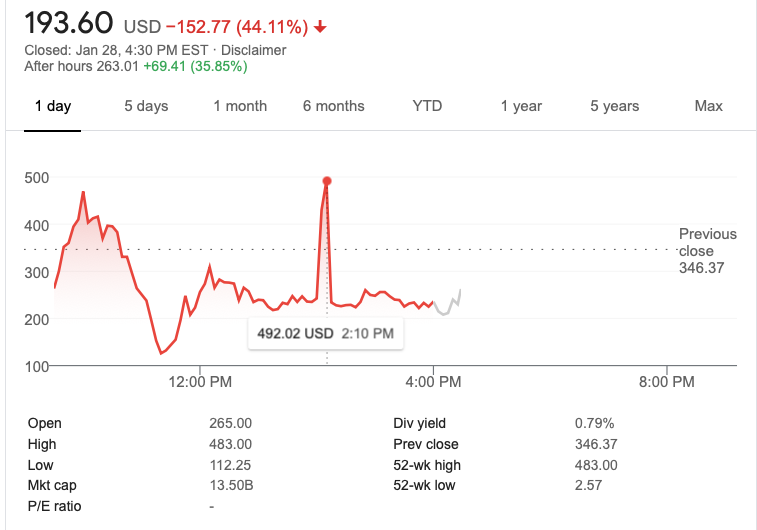Click the 492.02 USD tooltip

tap(325, 333)
